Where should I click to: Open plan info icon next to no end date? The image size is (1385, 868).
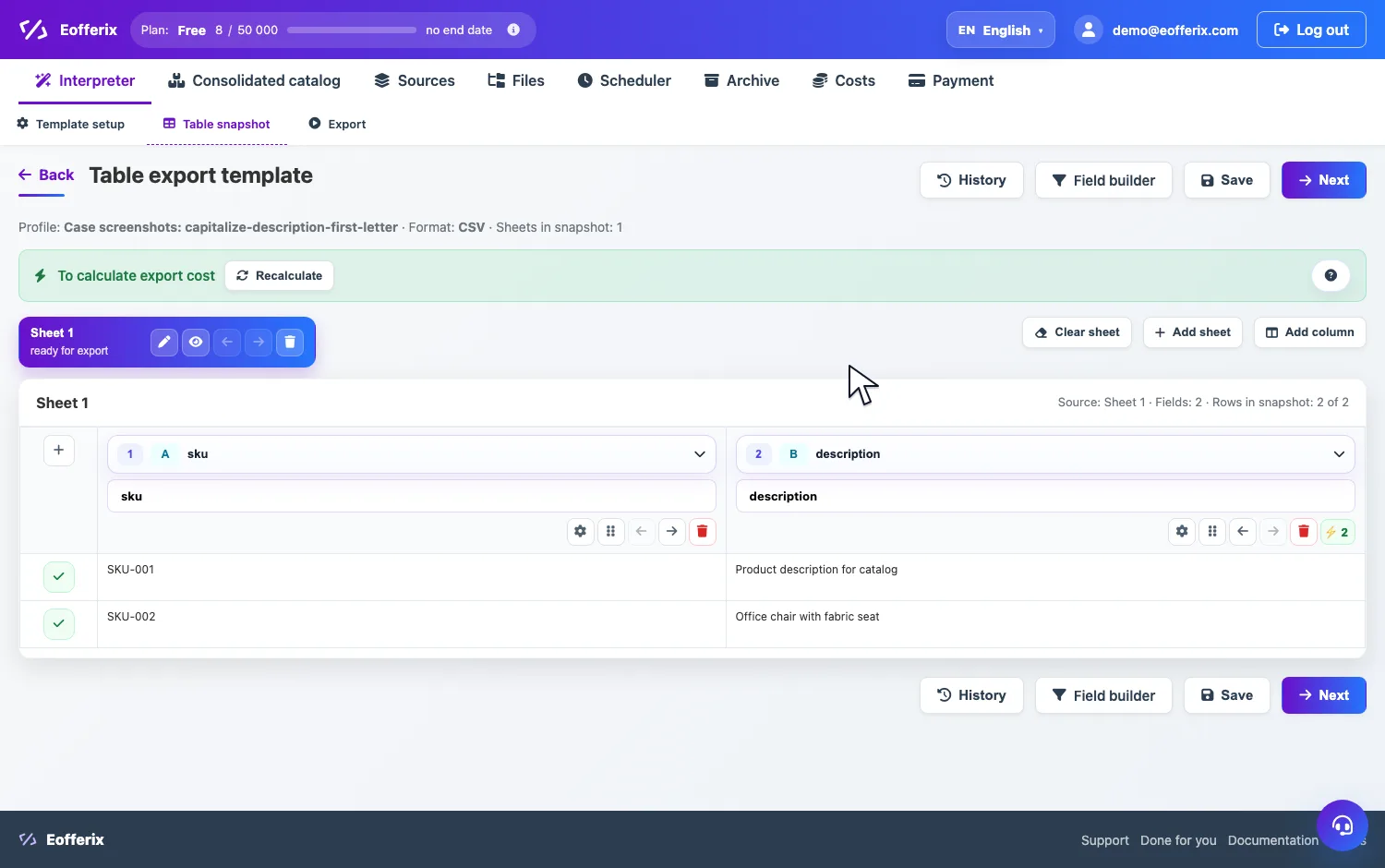click(x=513, y=30)
